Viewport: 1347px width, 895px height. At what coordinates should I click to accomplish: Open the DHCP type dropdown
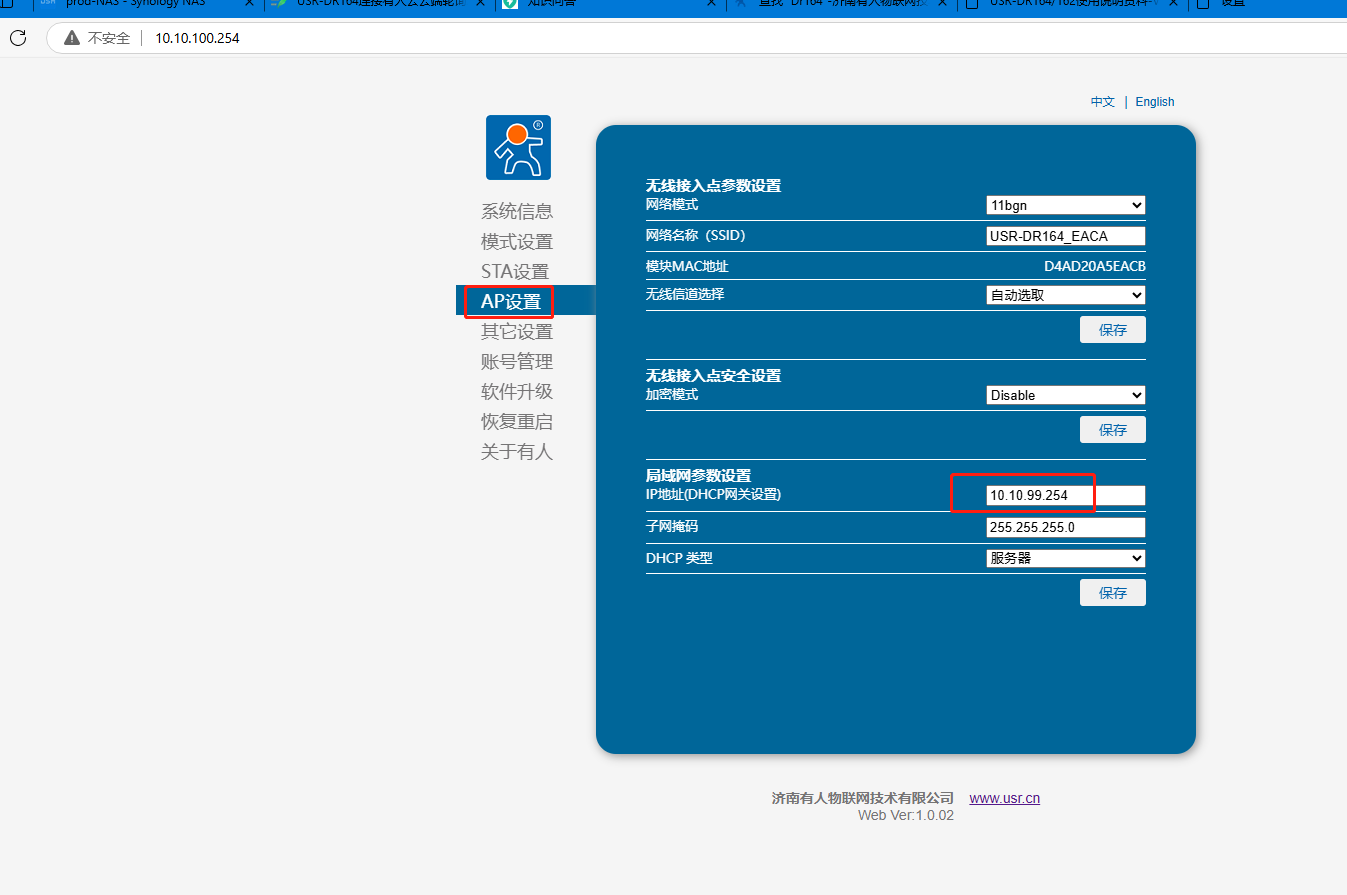pos(1065,558)
